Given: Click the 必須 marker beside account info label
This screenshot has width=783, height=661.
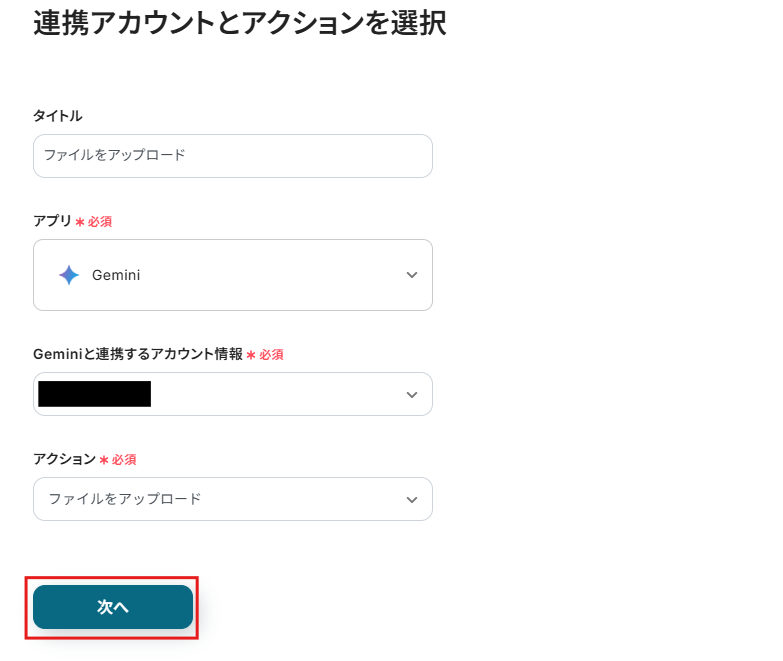Looking at the screenshot, I should click(x=271, y=355).
